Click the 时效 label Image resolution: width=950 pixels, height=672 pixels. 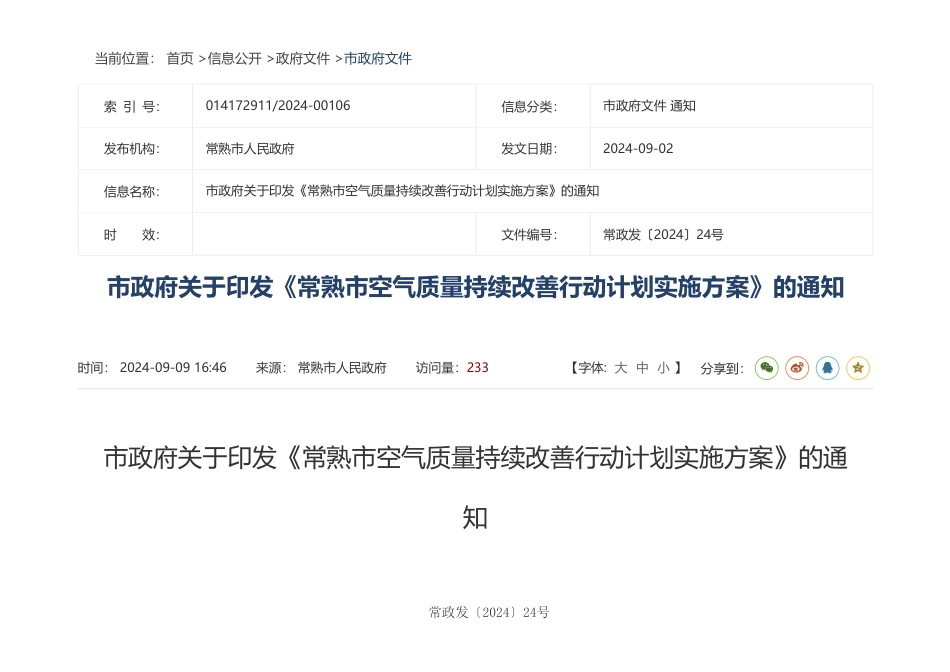[131, 235]
